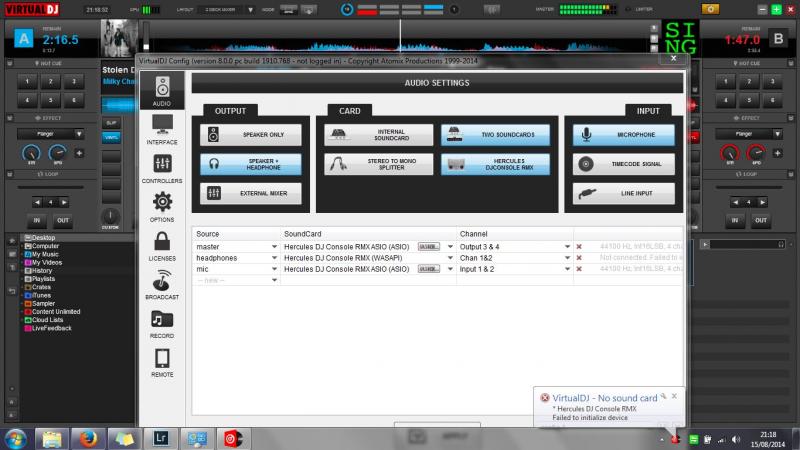The width and height of the screenshot is (800, 450).
Task: Open VirtualDJ settings gear icon
Action: click(x=710, y=9)
